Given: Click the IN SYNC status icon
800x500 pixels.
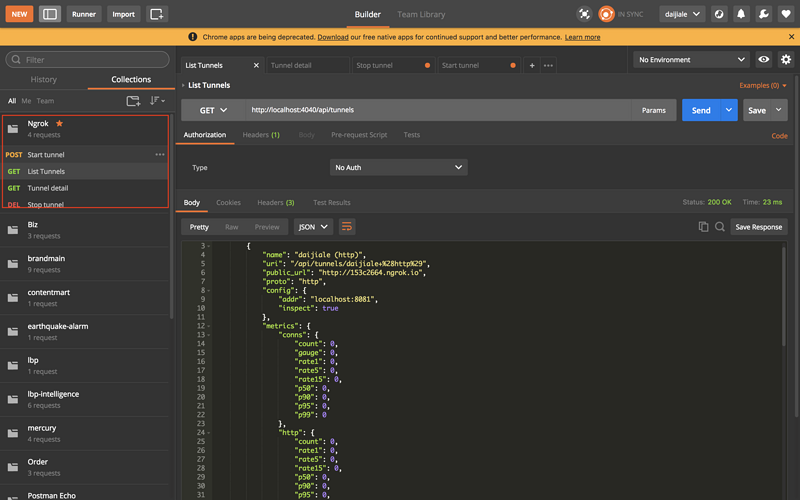Looking at the screenshot, I should (x=606, y=14).
